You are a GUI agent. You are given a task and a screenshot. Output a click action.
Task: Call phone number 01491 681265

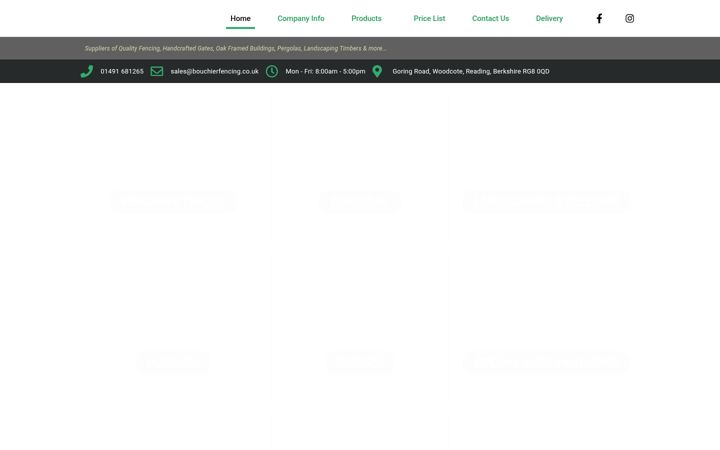[x=122, y=71]
